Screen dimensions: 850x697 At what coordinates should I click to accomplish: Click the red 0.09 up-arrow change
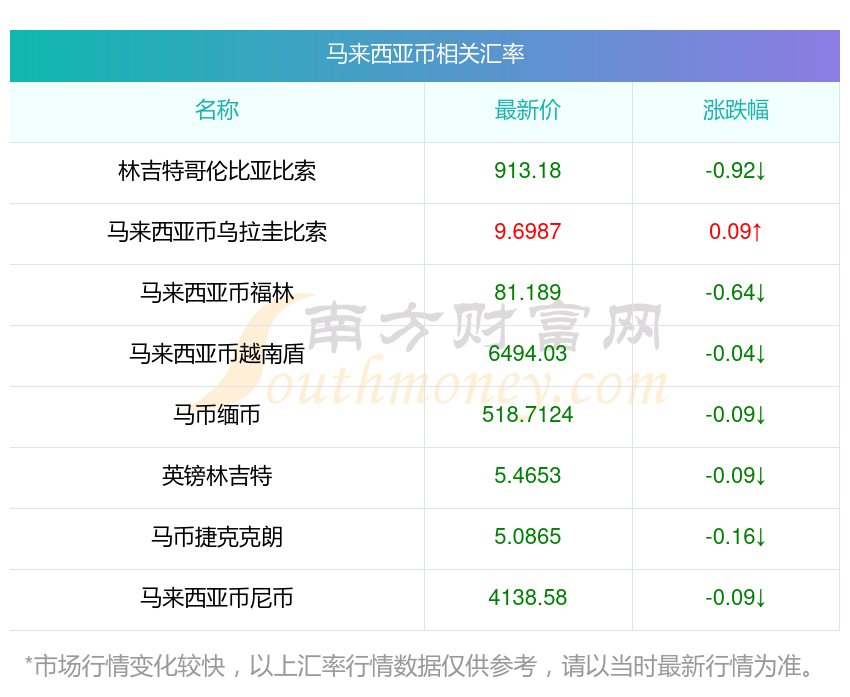pos(736,232)
